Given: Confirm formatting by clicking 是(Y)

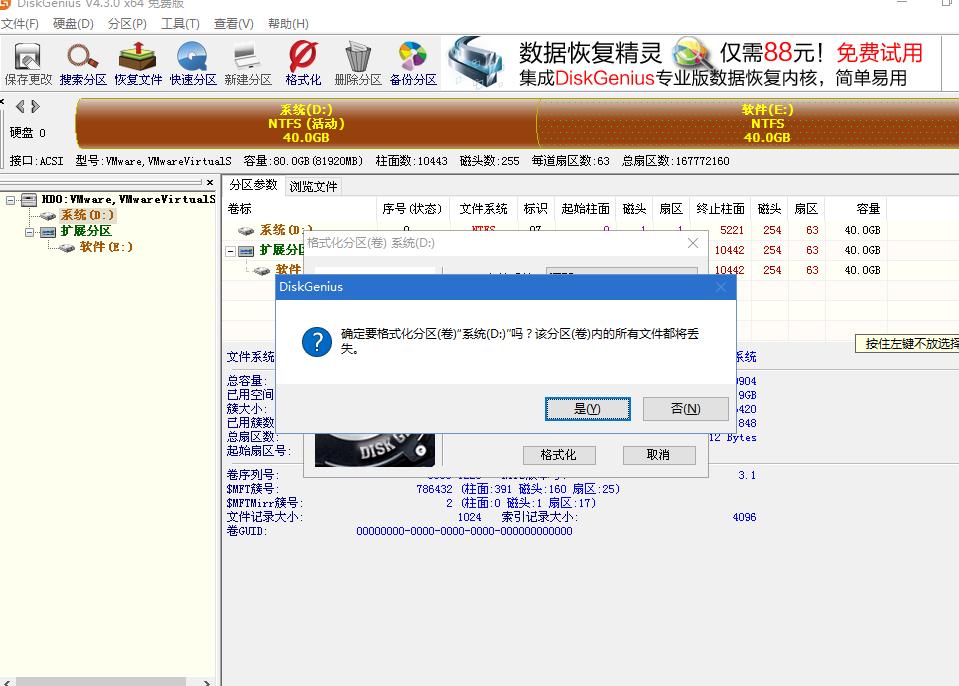Looking at the screenshot, I should click(587, 408).
